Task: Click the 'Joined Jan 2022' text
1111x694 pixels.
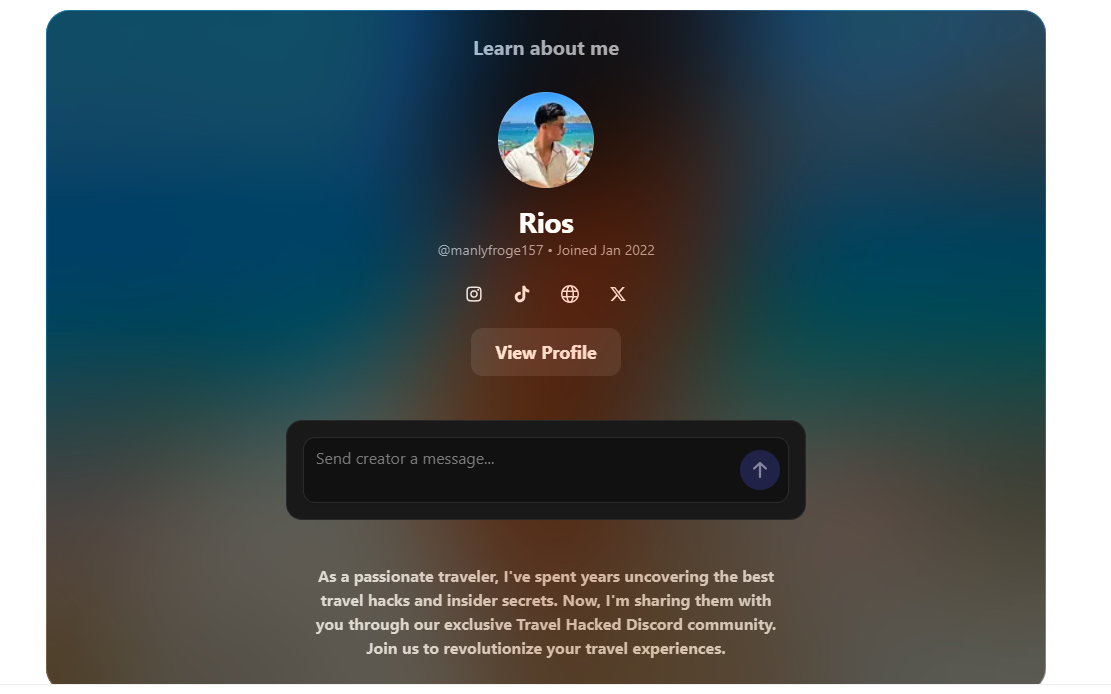Action: pyautogui.click(x=605, y=250)
